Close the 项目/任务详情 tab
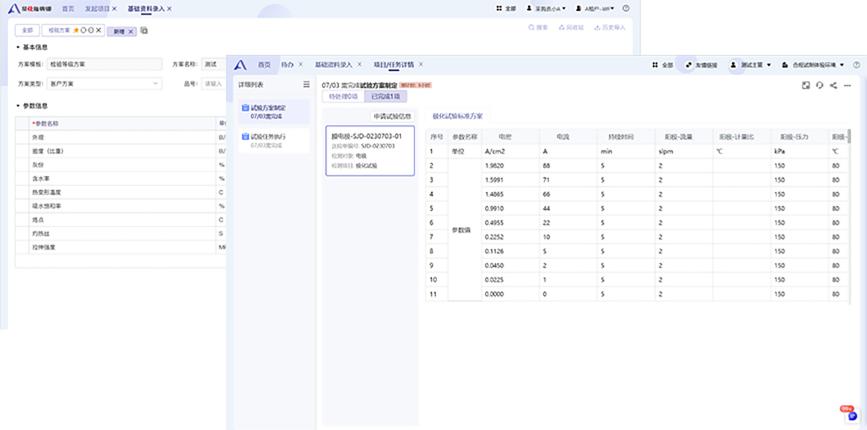 pos(420,64)
